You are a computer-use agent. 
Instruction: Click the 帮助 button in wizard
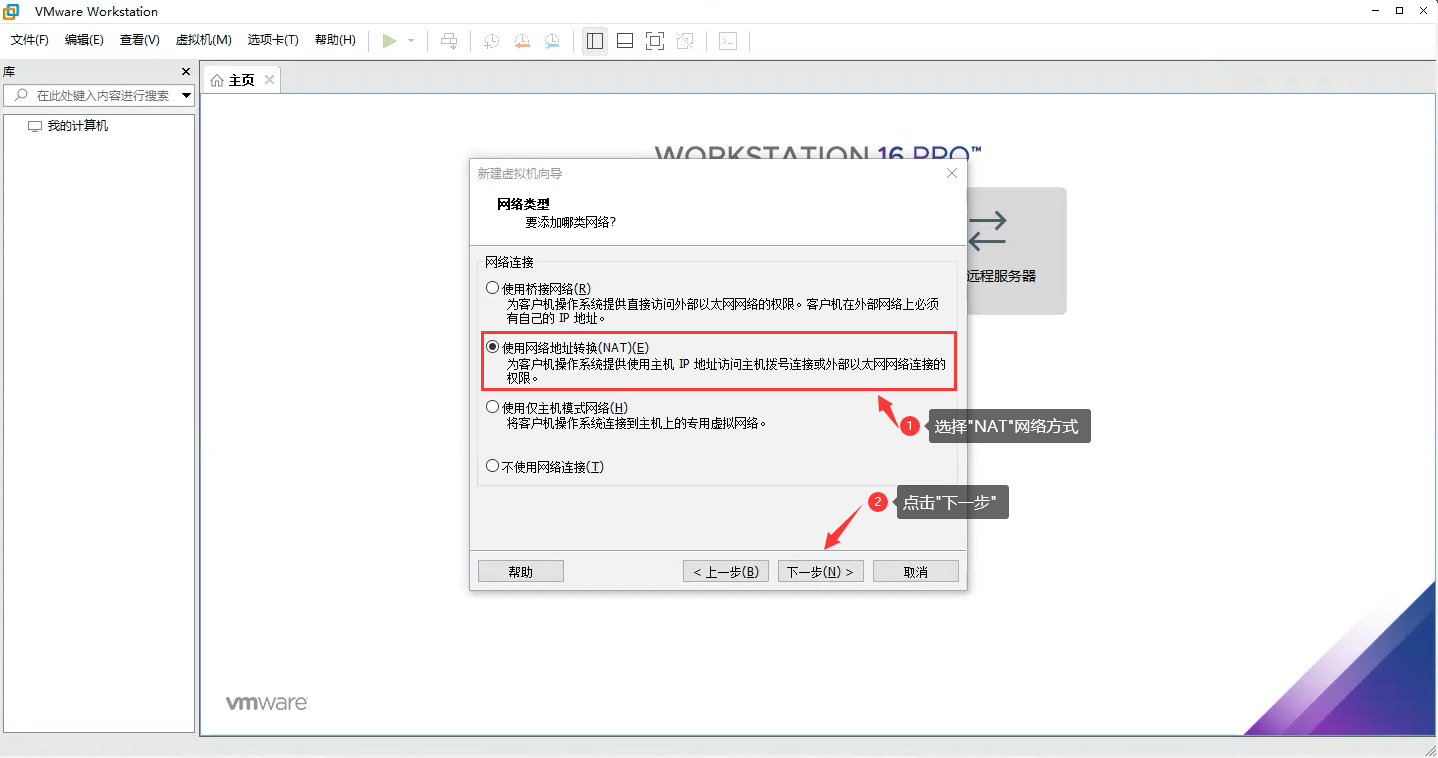pos(521,571)
